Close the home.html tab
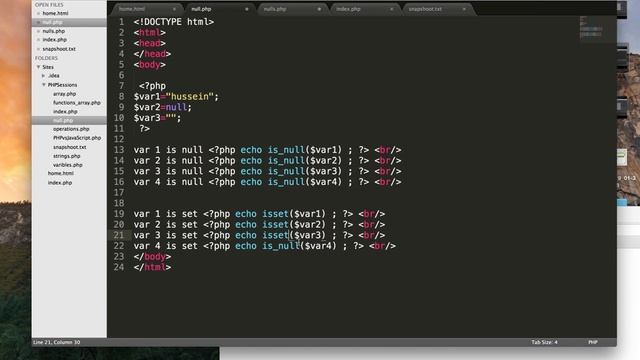640x360 pixels. tap(174, 9)
